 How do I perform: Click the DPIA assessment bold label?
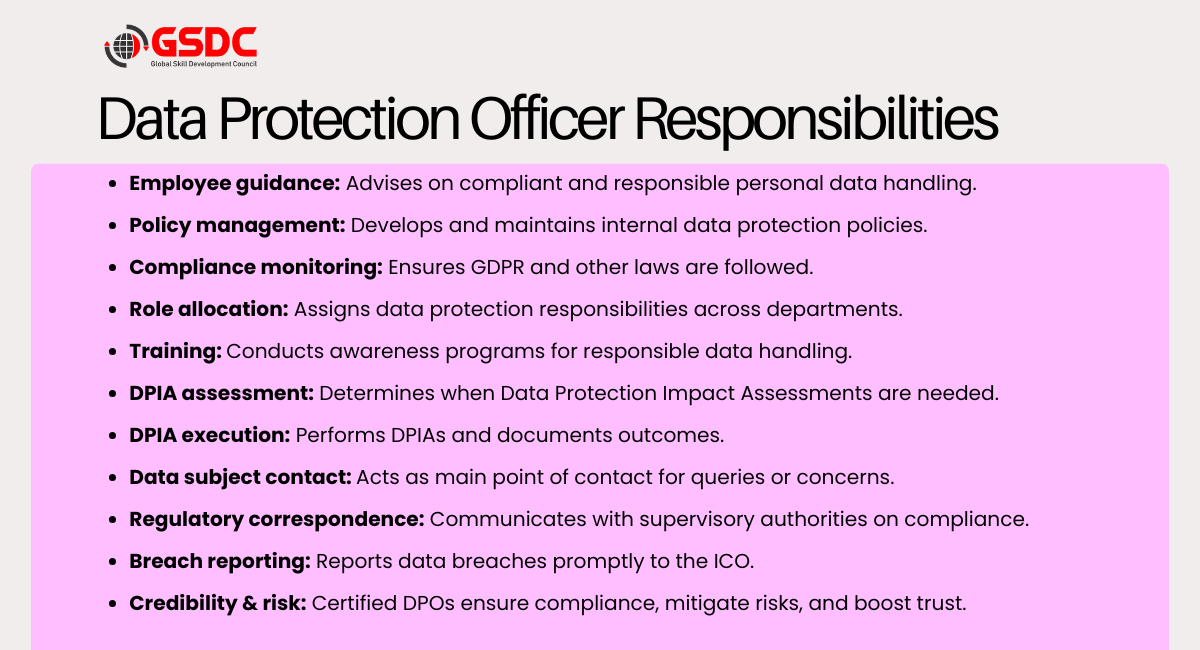[x=222, y=393]
